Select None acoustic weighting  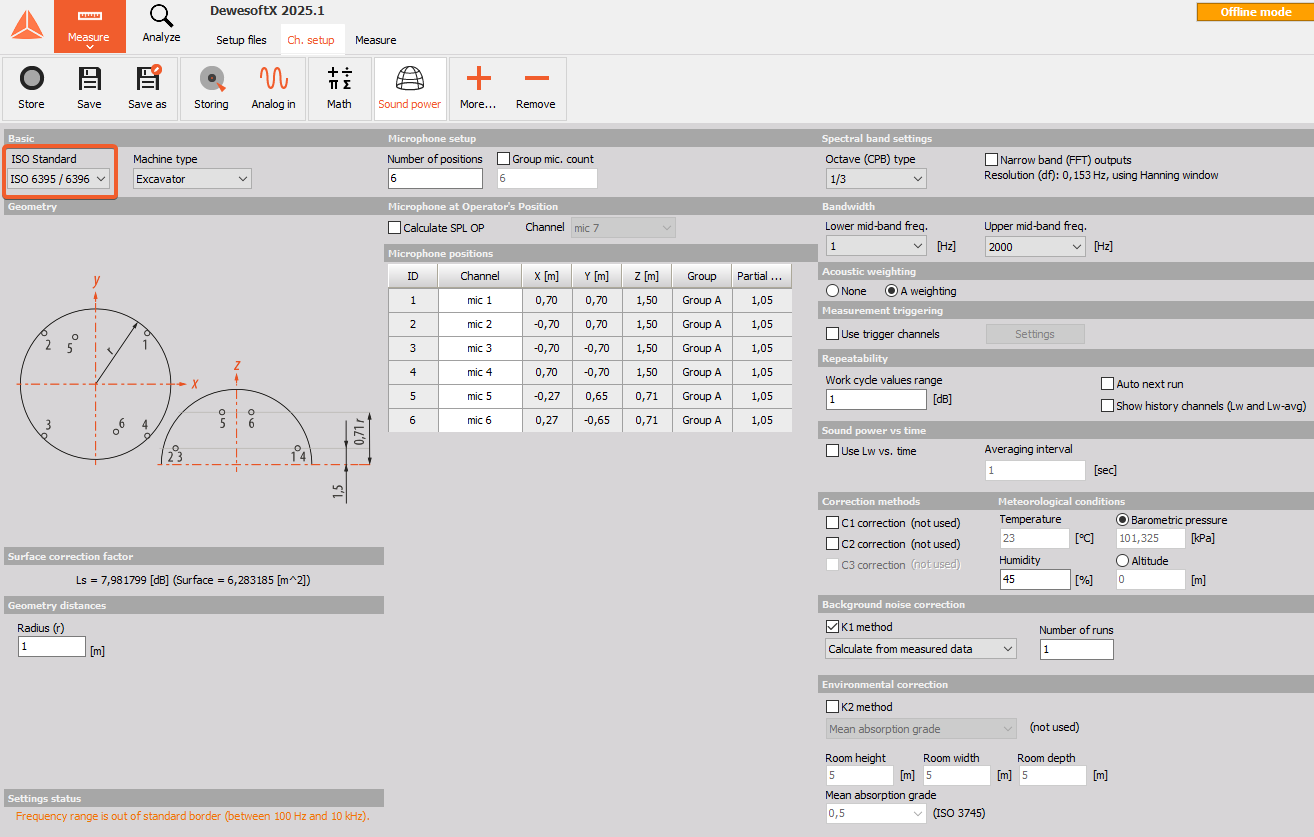[x=832, y=291]
